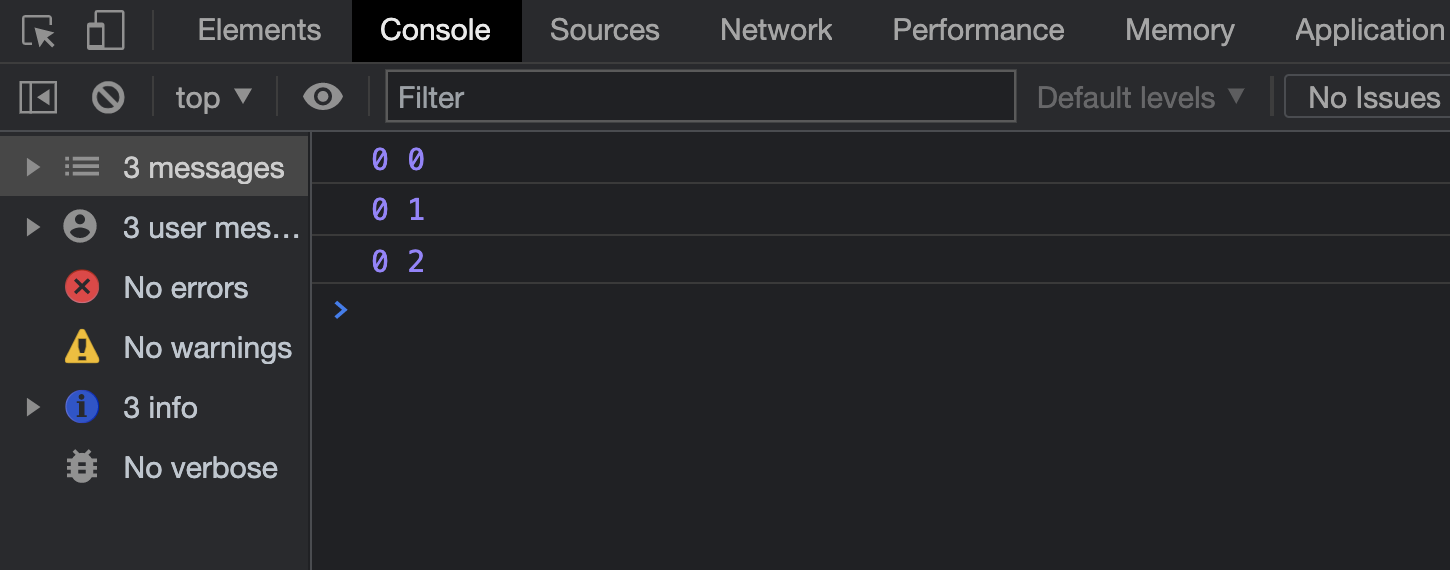Screen dimensions: 1450x570
Task: Click the No verbose bug icon
Action: [x=81, y=468]
